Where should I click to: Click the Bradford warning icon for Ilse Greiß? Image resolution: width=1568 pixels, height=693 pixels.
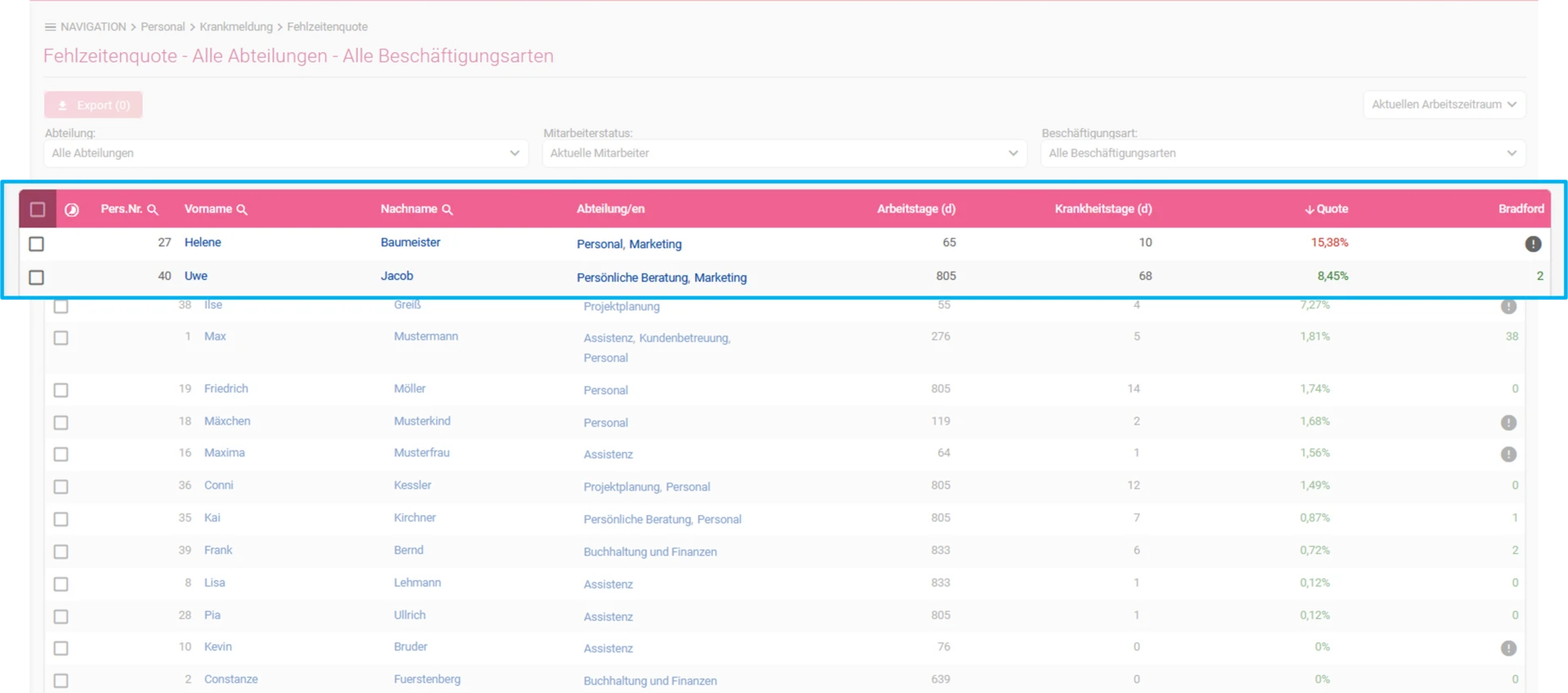[x=1508, y=306]
